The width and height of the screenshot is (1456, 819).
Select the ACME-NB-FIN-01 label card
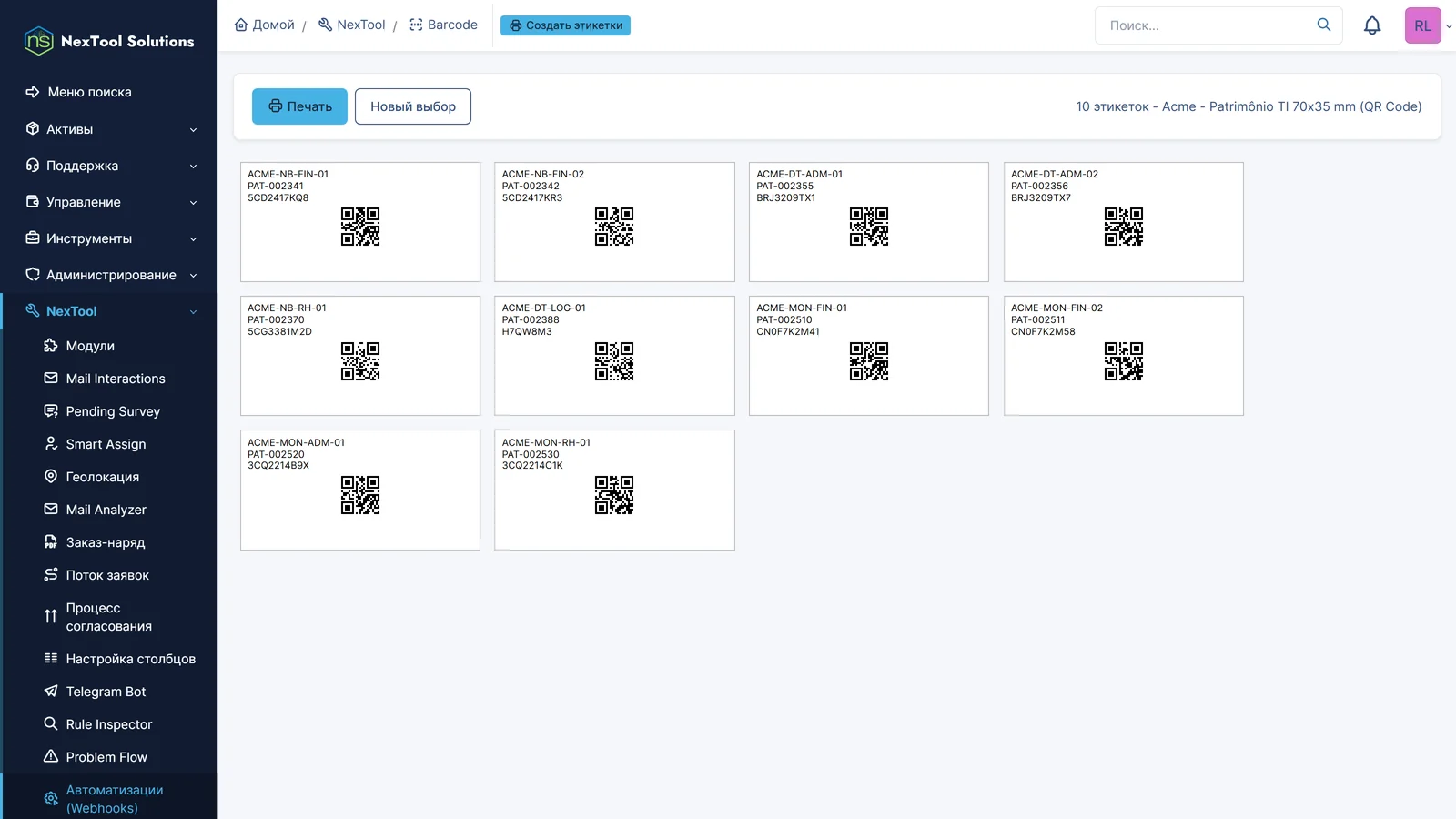360,222
